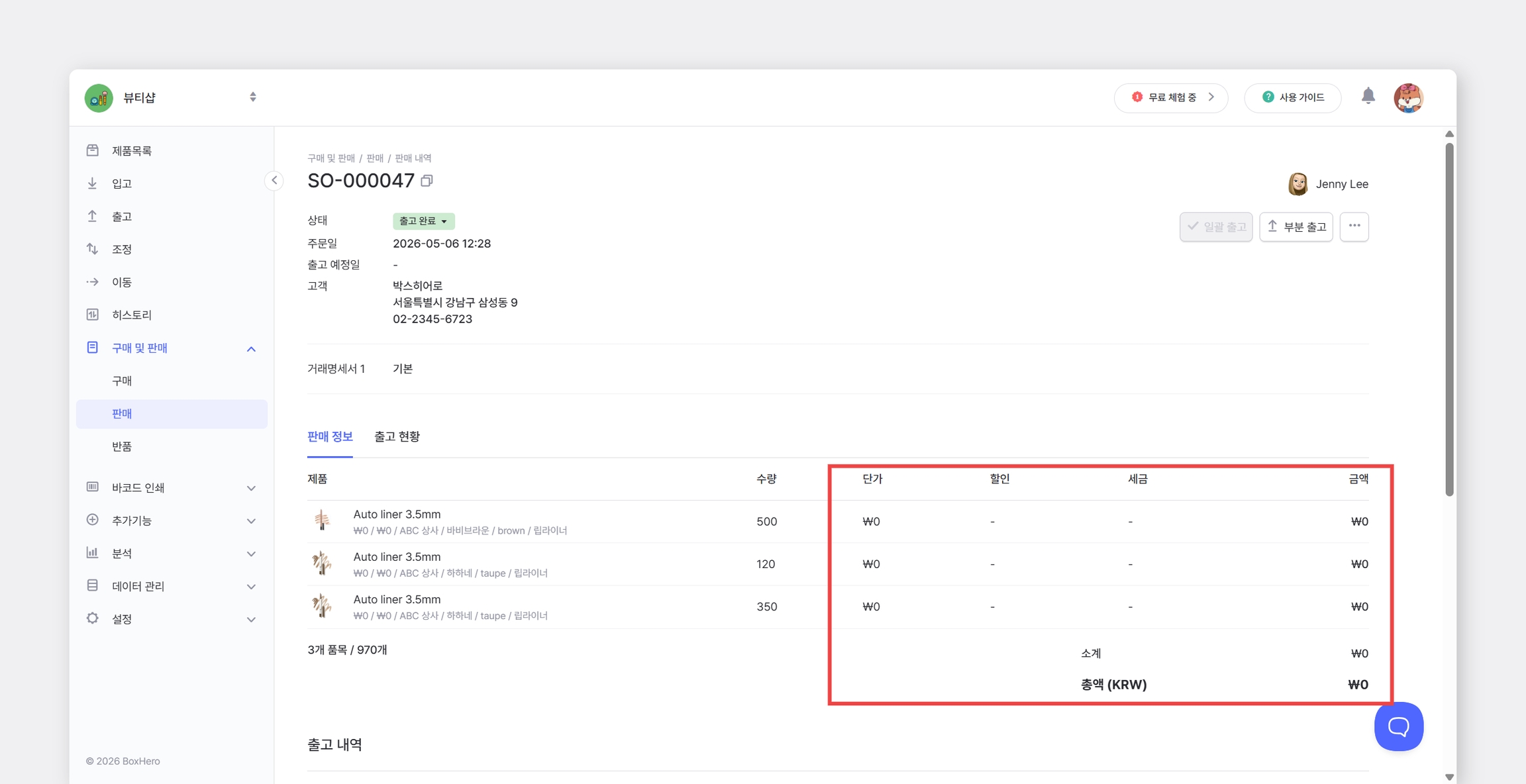
Task: Click the 분석 bar chart icon
Action: click(93, 552)
